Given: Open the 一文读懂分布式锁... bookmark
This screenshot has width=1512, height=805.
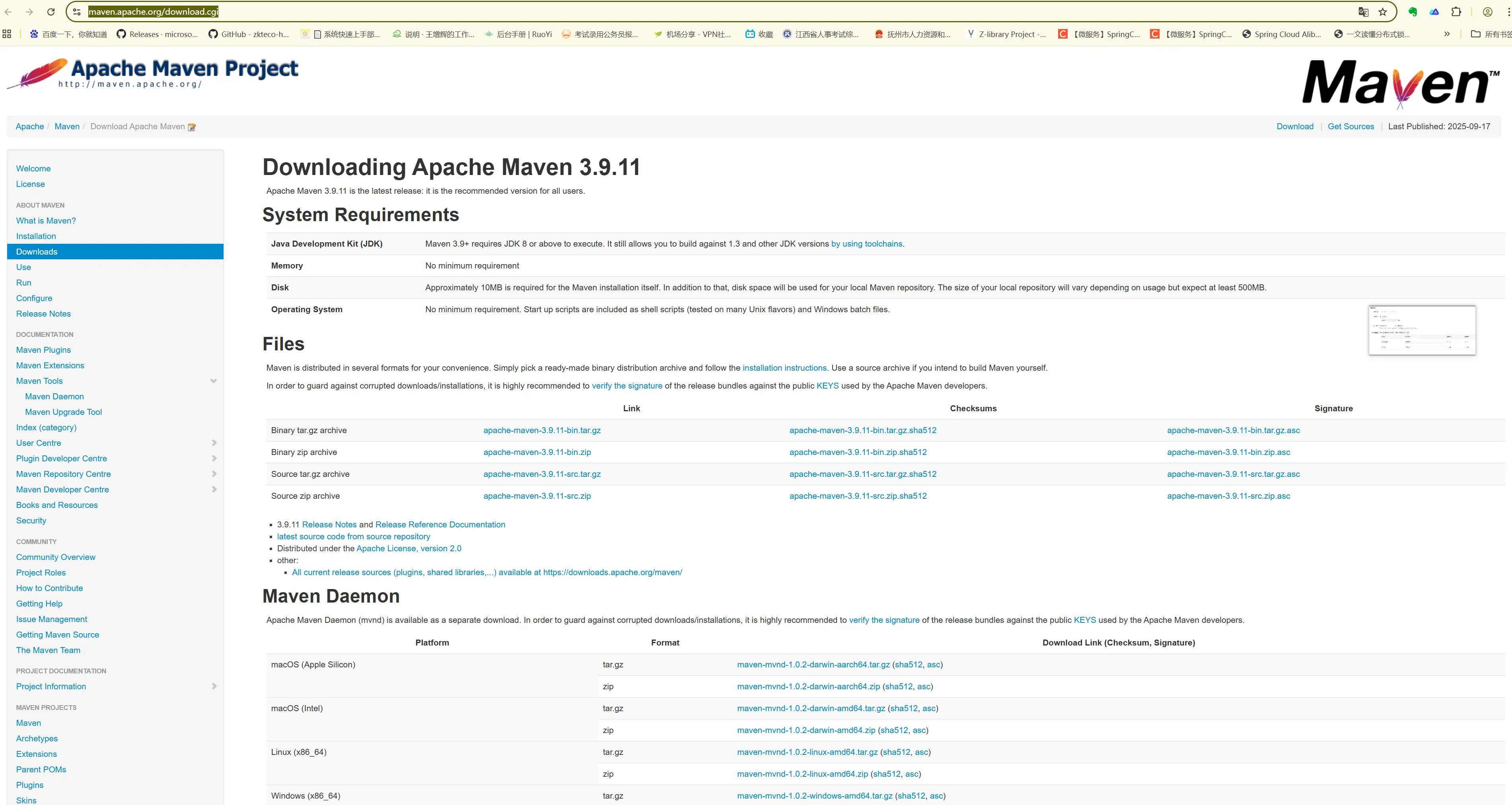Looking at the screenshot, I should [x=1372, y=34].
